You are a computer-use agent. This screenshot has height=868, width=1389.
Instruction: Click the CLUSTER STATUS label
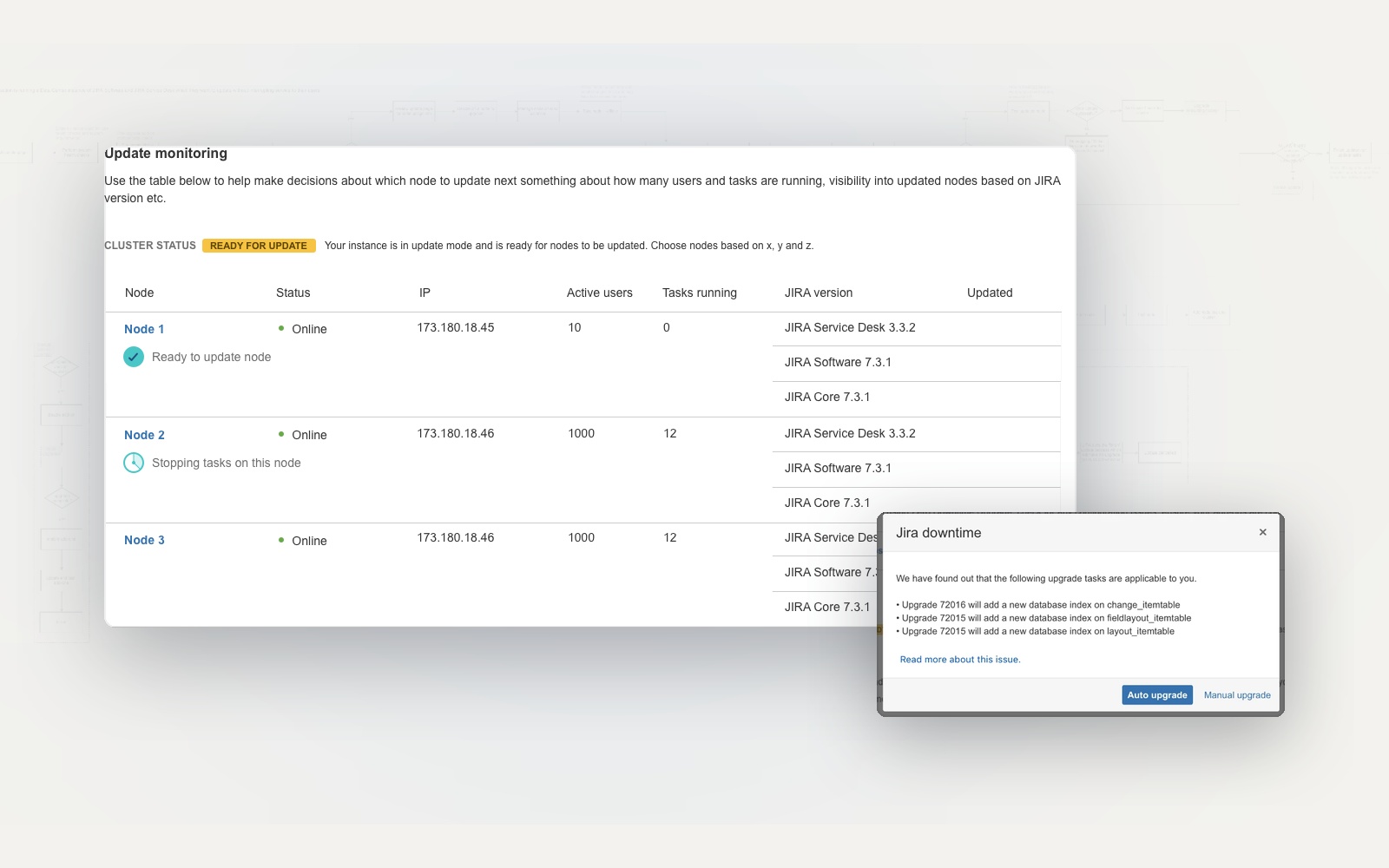150,246
